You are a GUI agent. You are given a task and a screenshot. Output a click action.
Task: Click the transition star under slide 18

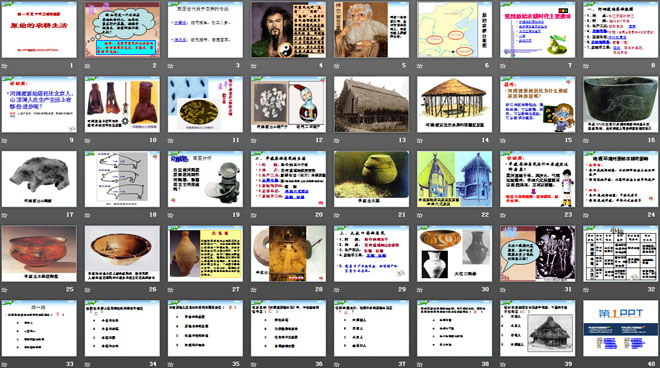pos(87,215)
